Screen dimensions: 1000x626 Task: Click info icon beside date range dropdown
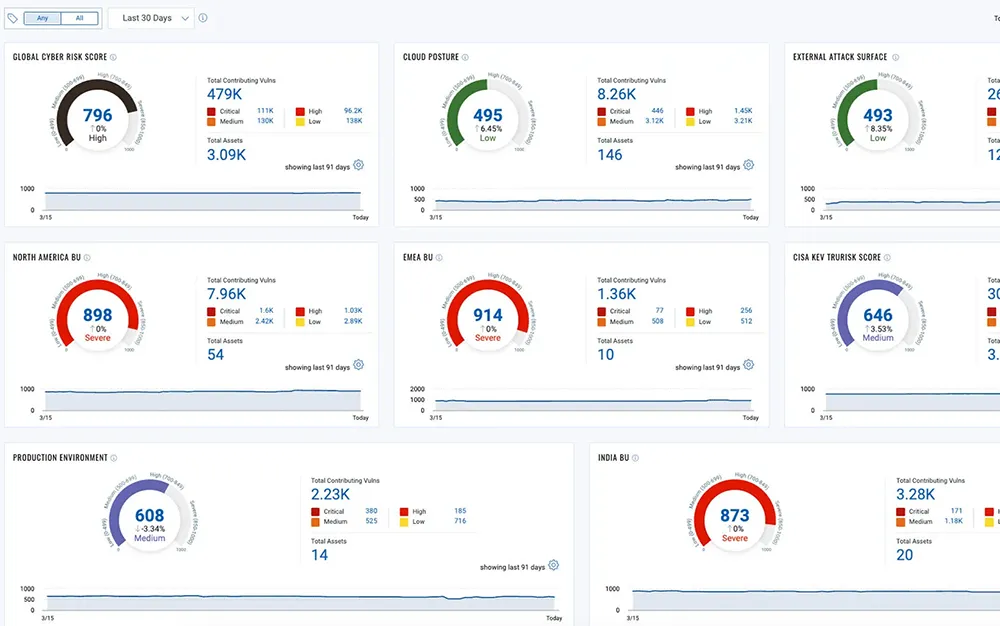[203, 18]
